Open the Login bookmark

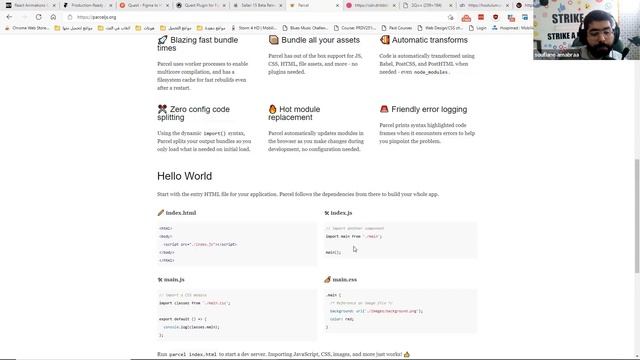(x=478, y=28)
